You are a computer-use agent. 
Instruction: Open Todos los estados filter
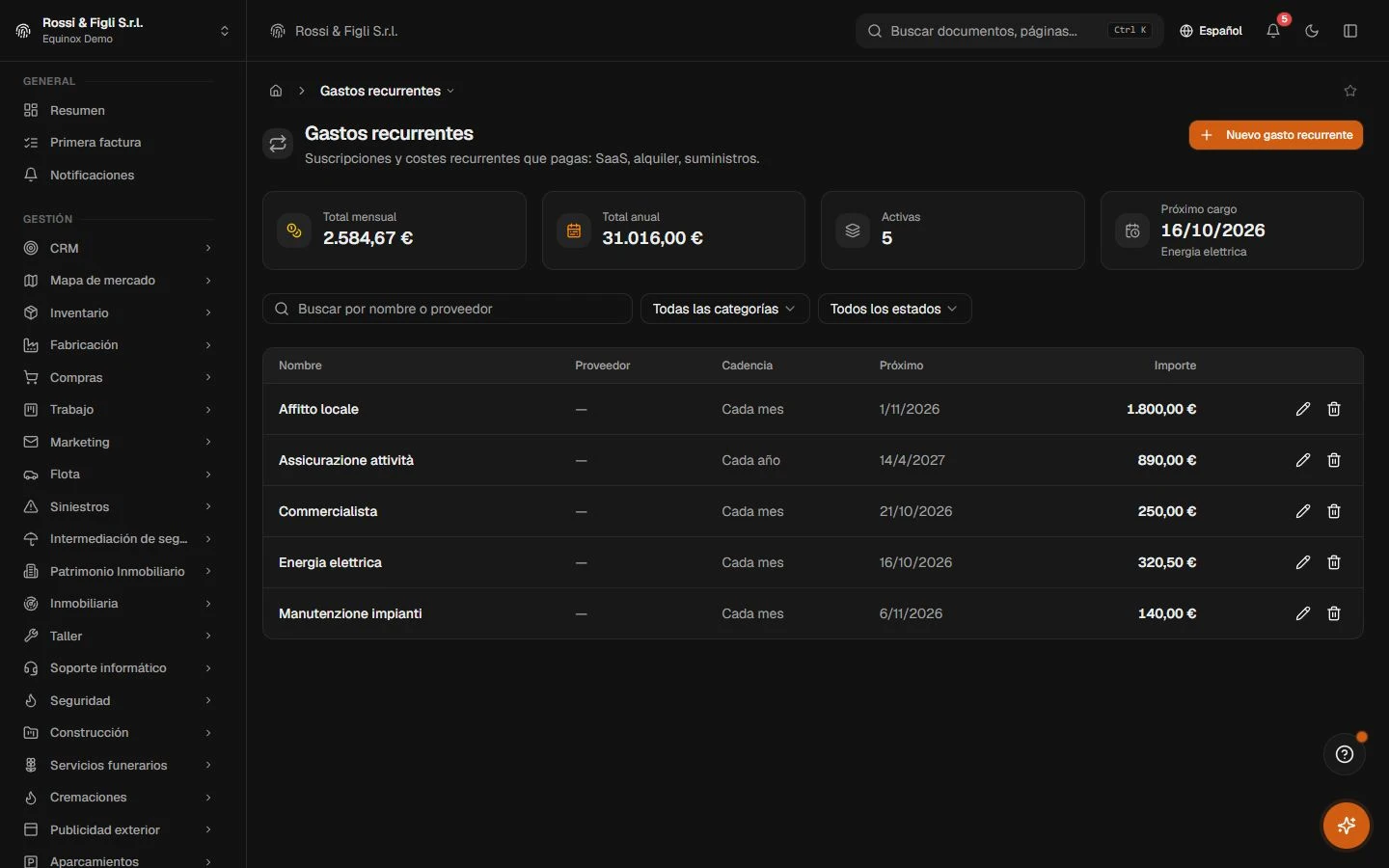pos(894,309)
